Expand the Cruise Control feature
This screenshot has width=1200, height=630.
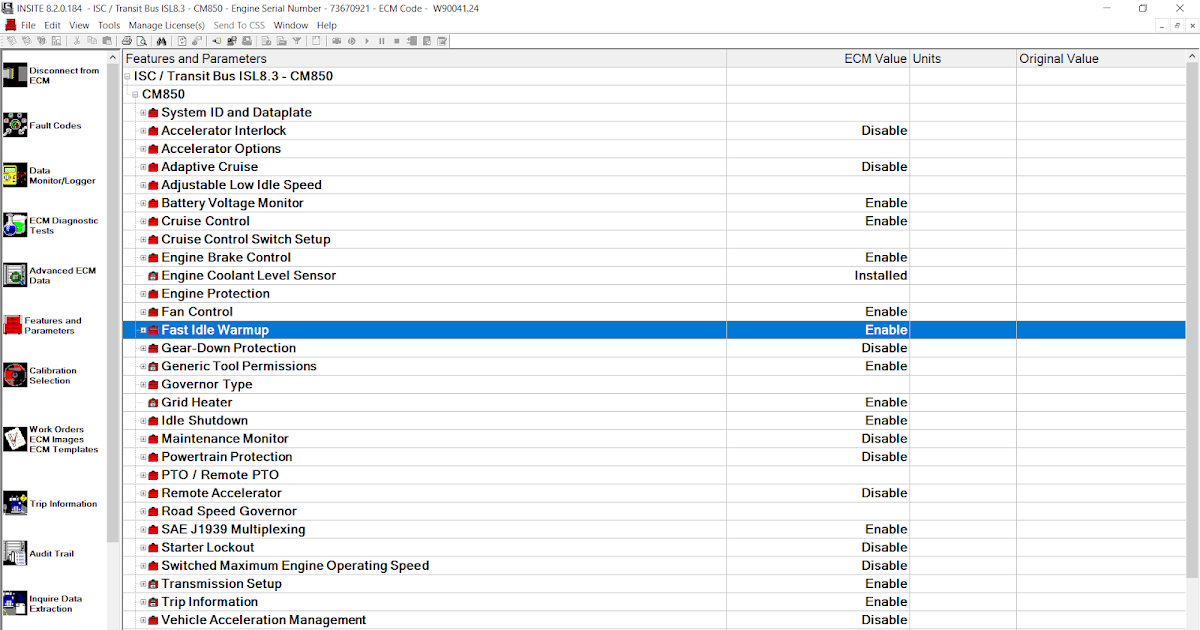click(143, 221)
